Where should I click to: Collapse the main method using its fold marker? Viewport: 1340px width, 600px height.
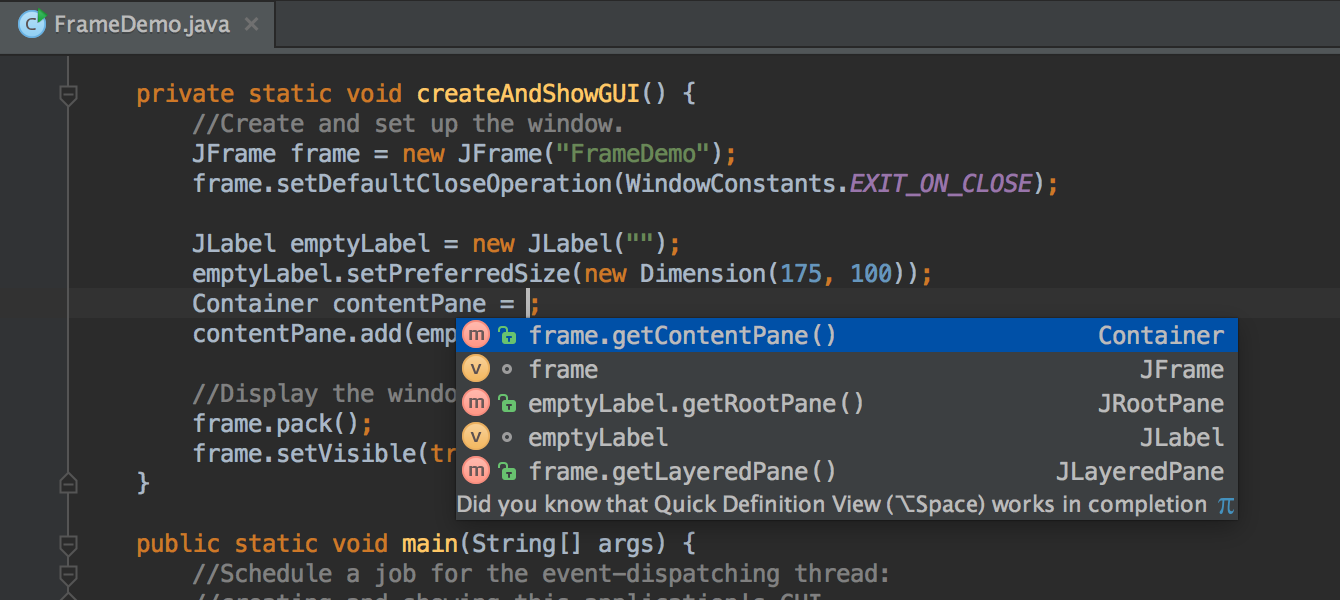68,543
